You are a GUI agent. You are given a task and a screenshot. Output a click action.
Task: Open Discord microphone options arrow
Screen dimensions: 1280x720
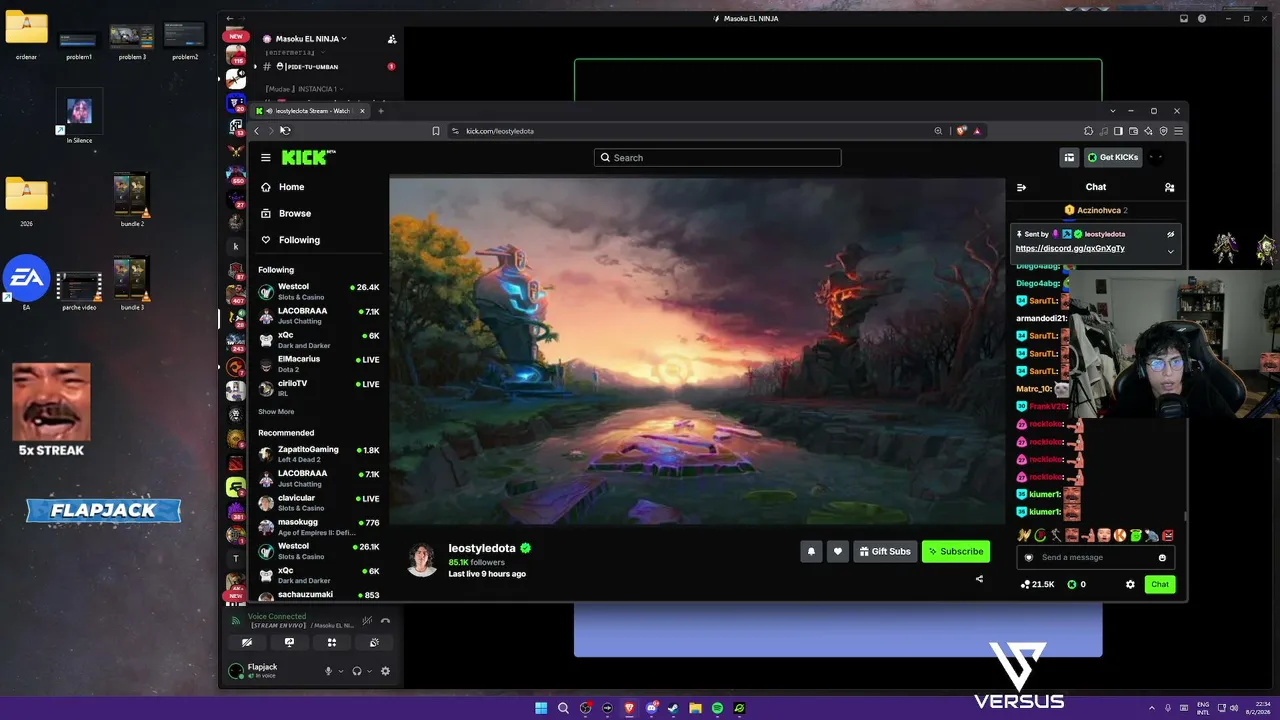coord(341,671)
